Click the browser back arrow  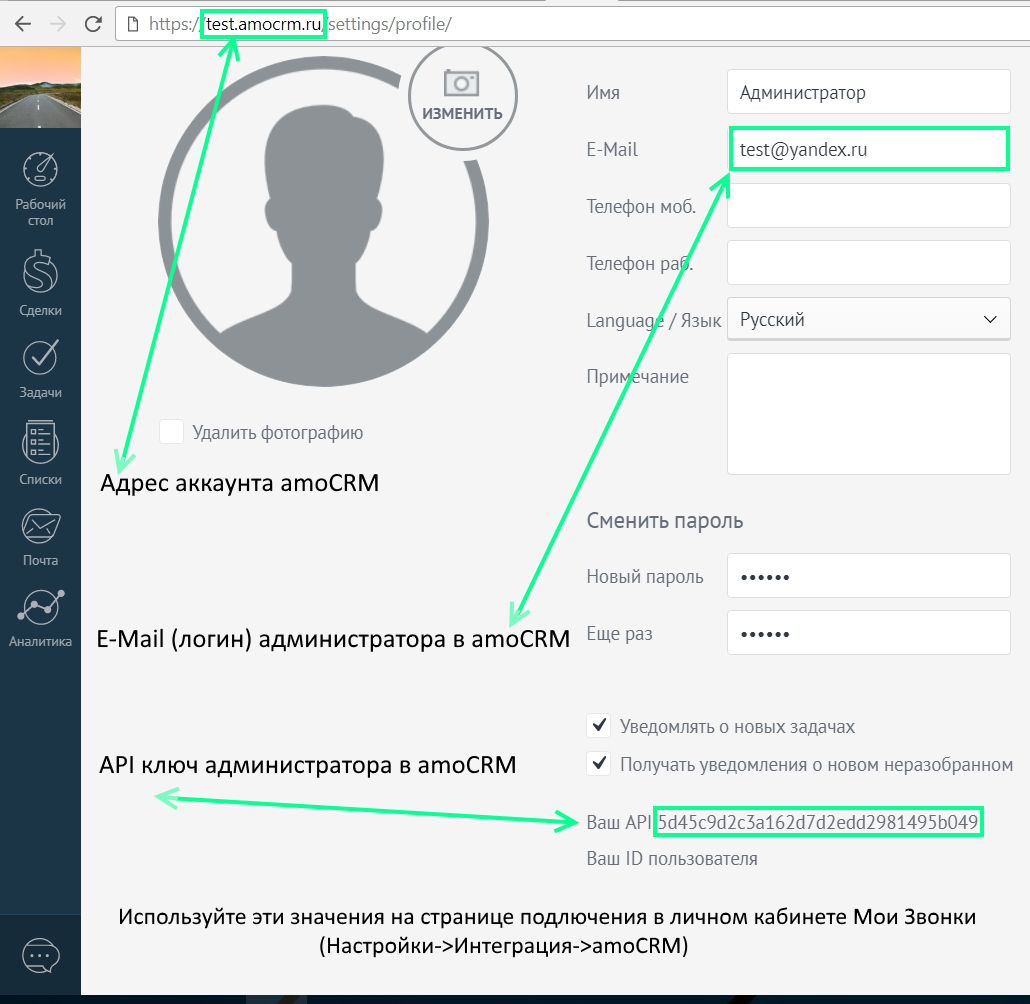[23, 23]
